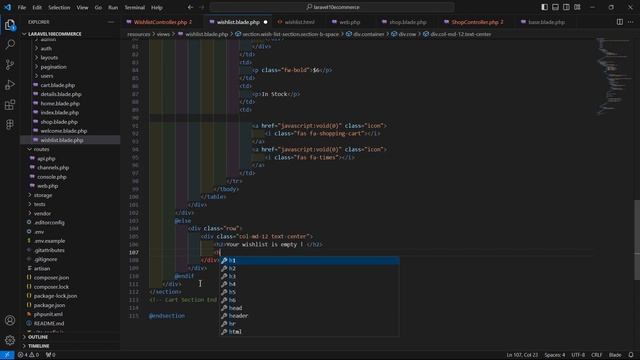The width and height of the screenshot is (640, 360).
Task: Toggle the primary side bar
Action: point(544,7)
